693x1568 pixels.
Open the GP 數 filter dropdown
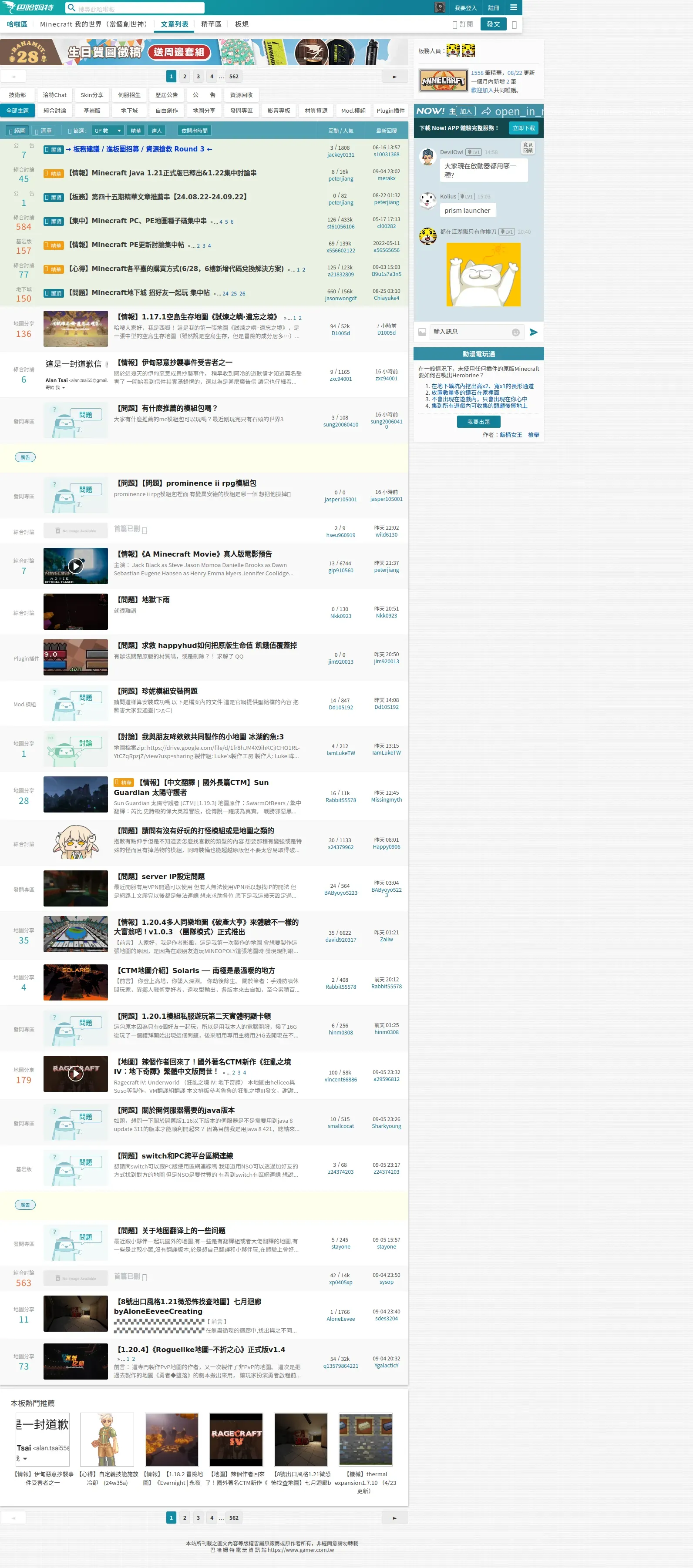tap(108, 131)
